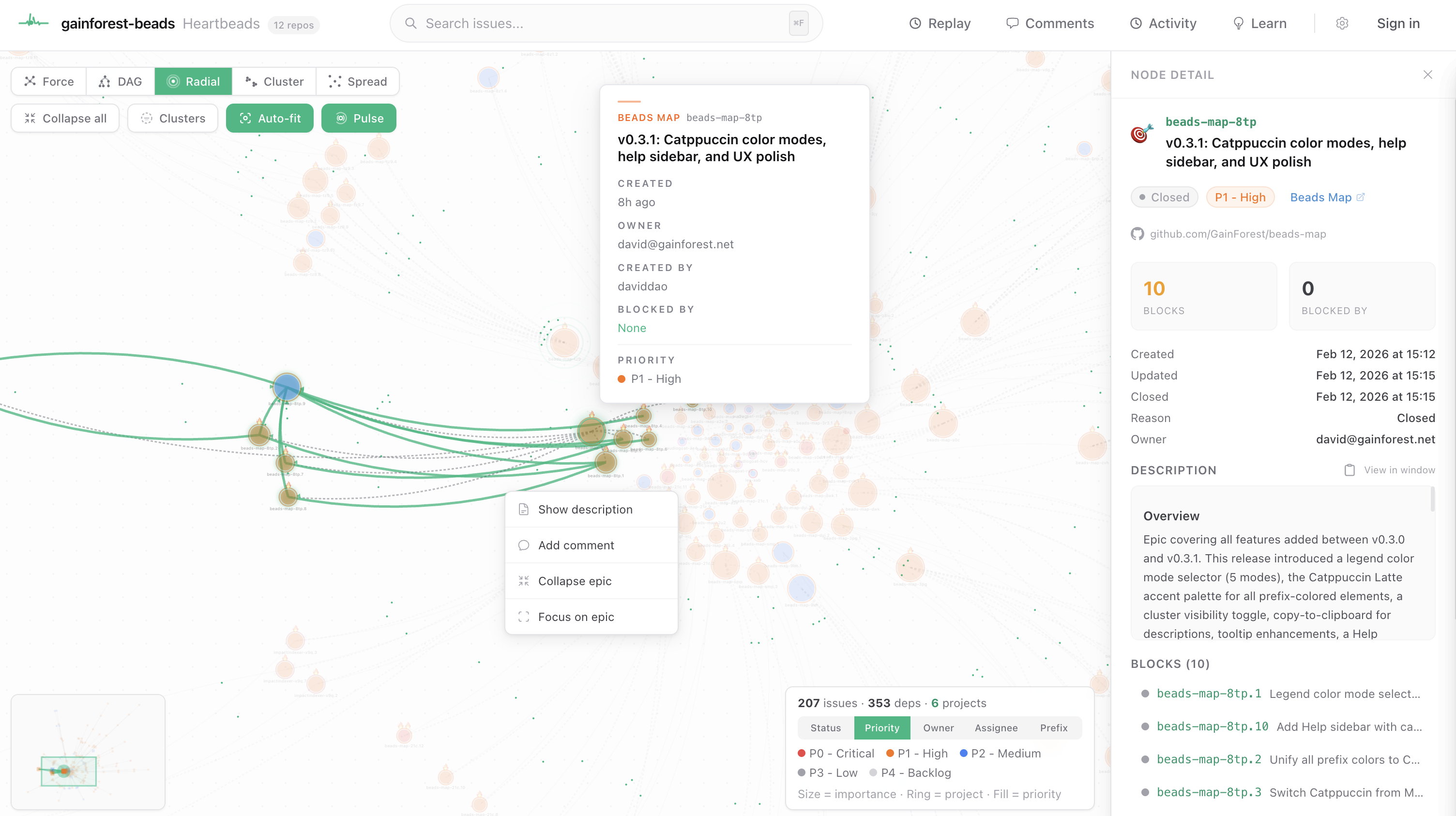Viewport: 1456px width, 816px height.
Task: Click the Collapse epic arrows icon
Action: 523,581
